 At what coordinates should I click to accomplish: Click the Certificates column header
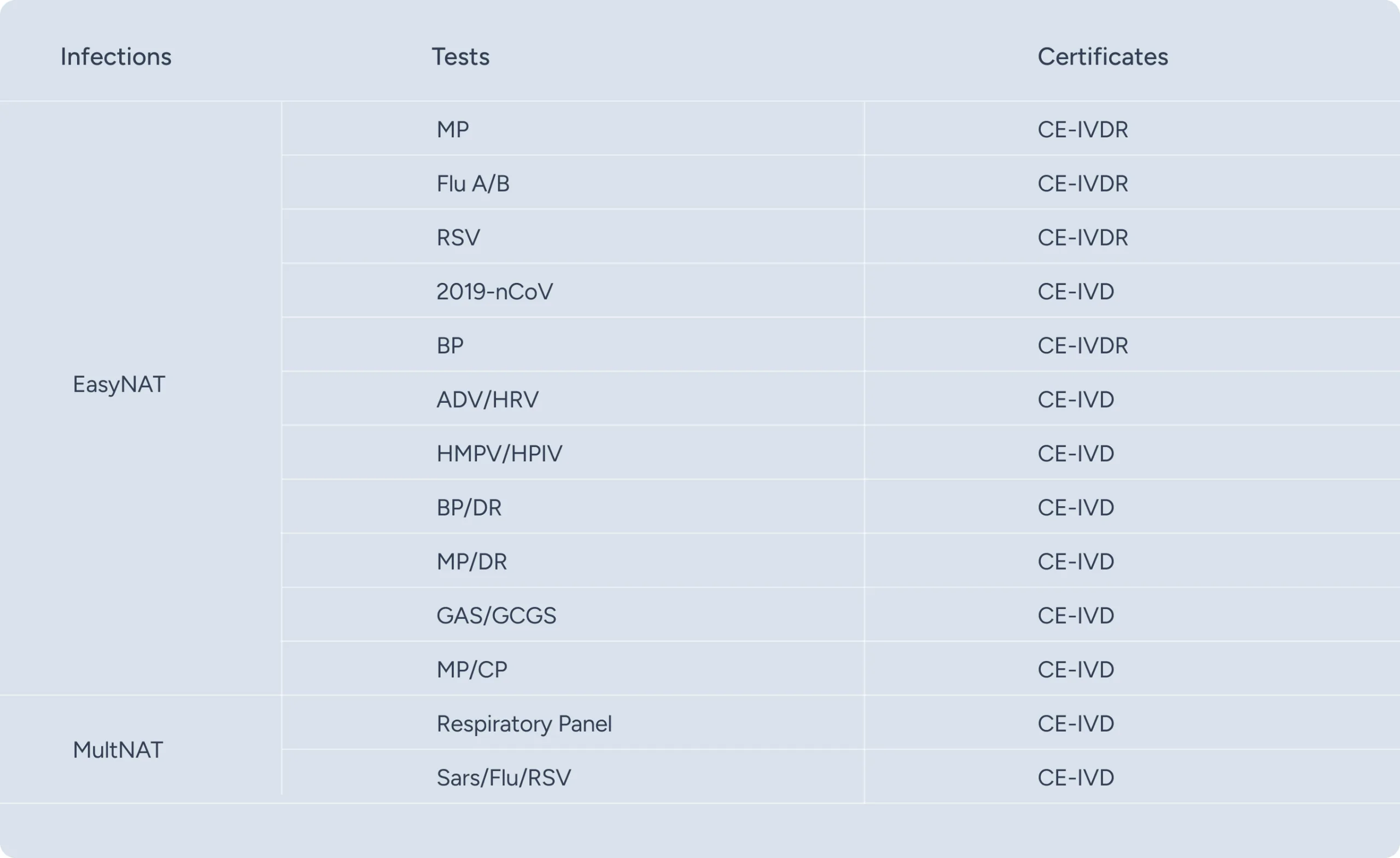tap(1102, 57)
